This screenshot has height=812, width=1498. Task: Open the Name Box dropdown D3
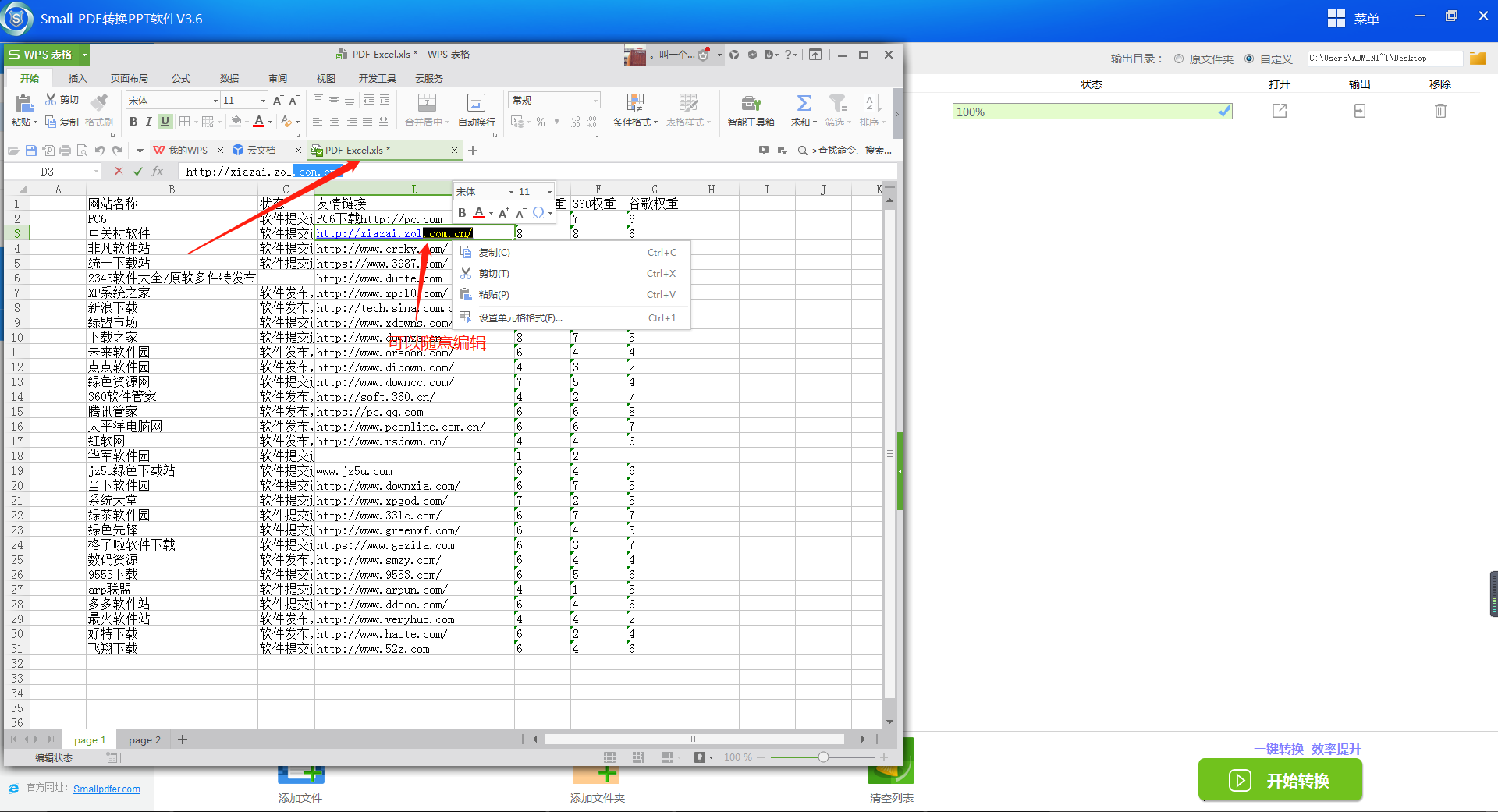96,171
